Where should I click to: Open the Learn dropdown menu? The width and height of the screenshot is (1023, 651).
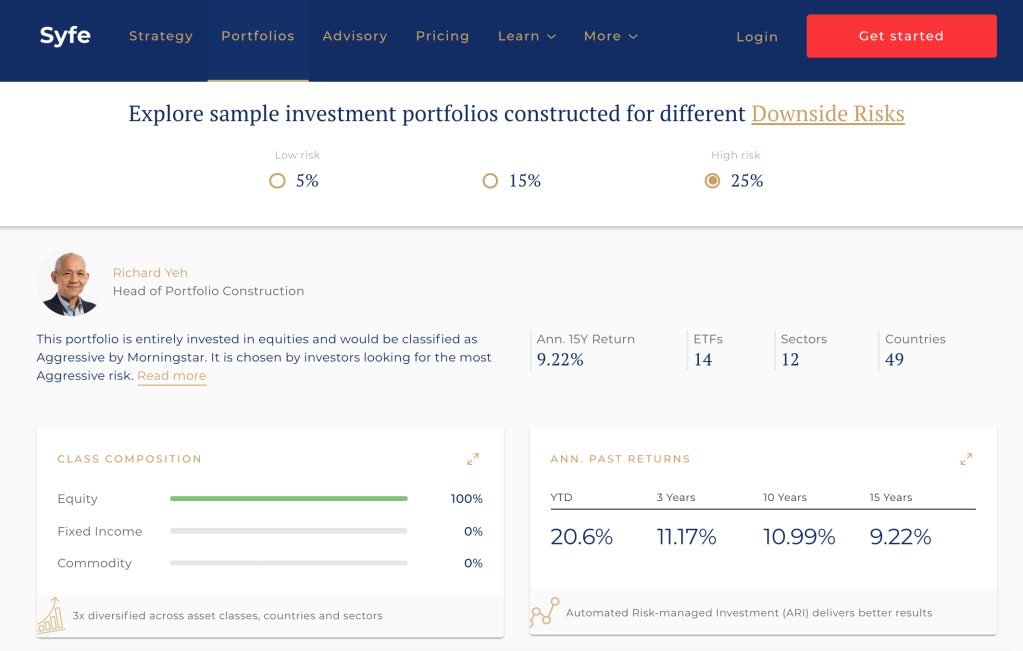(526, 36)
